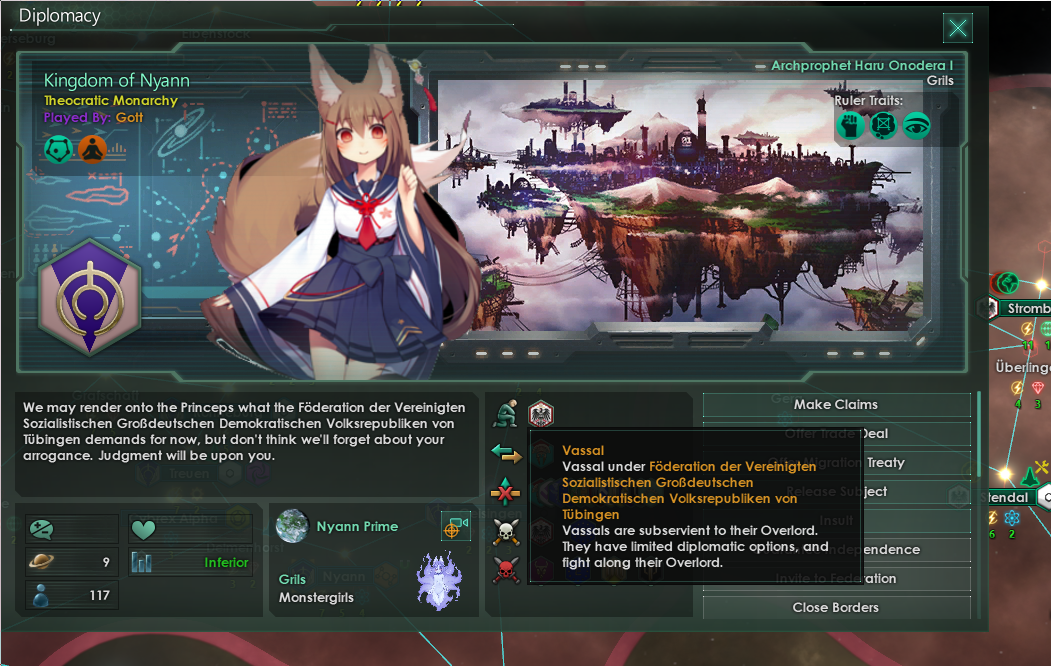Click the green ethics icon under Played By
This screenshot has height=666, width=1051.
point(58,149)
